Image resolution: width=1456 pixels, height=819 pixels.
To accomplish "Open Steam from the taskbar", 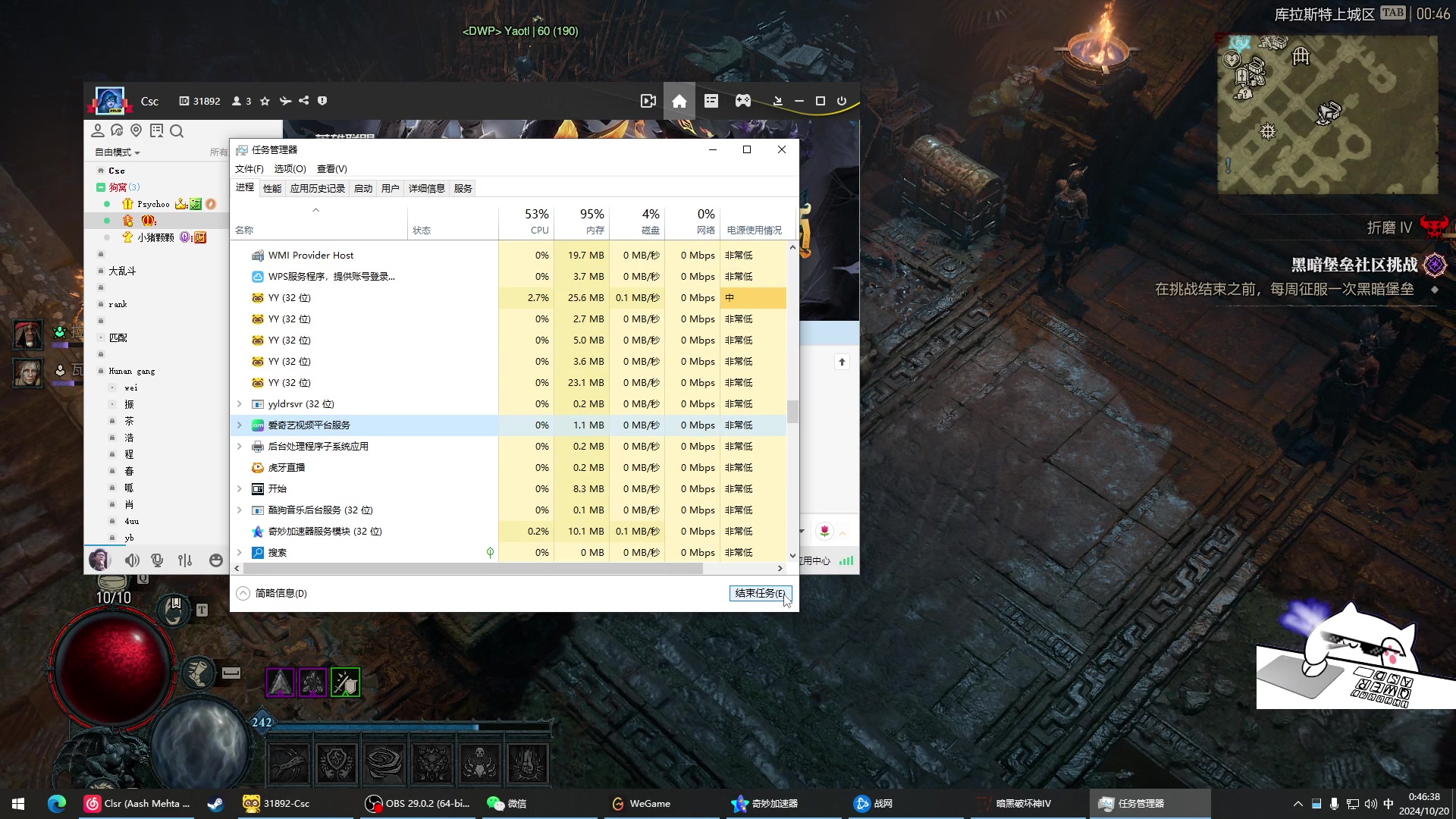I will (215, 804).
